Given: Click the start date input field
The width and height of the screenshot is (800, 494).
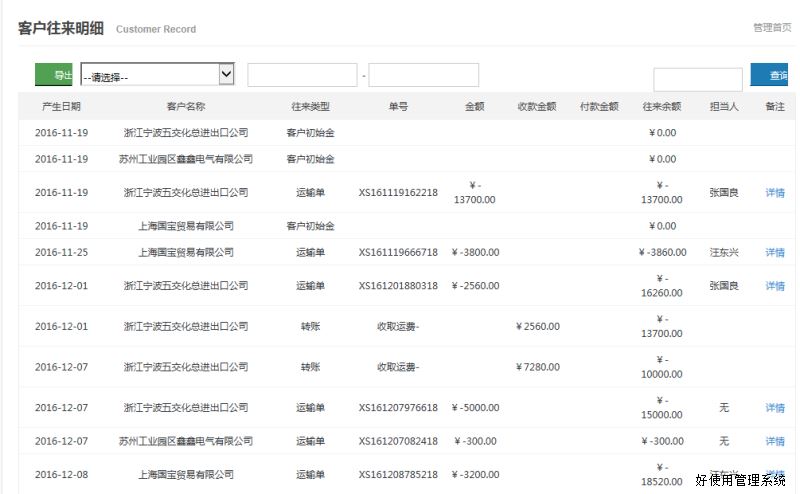Looking at the screenshot, I should pos(302,75).
